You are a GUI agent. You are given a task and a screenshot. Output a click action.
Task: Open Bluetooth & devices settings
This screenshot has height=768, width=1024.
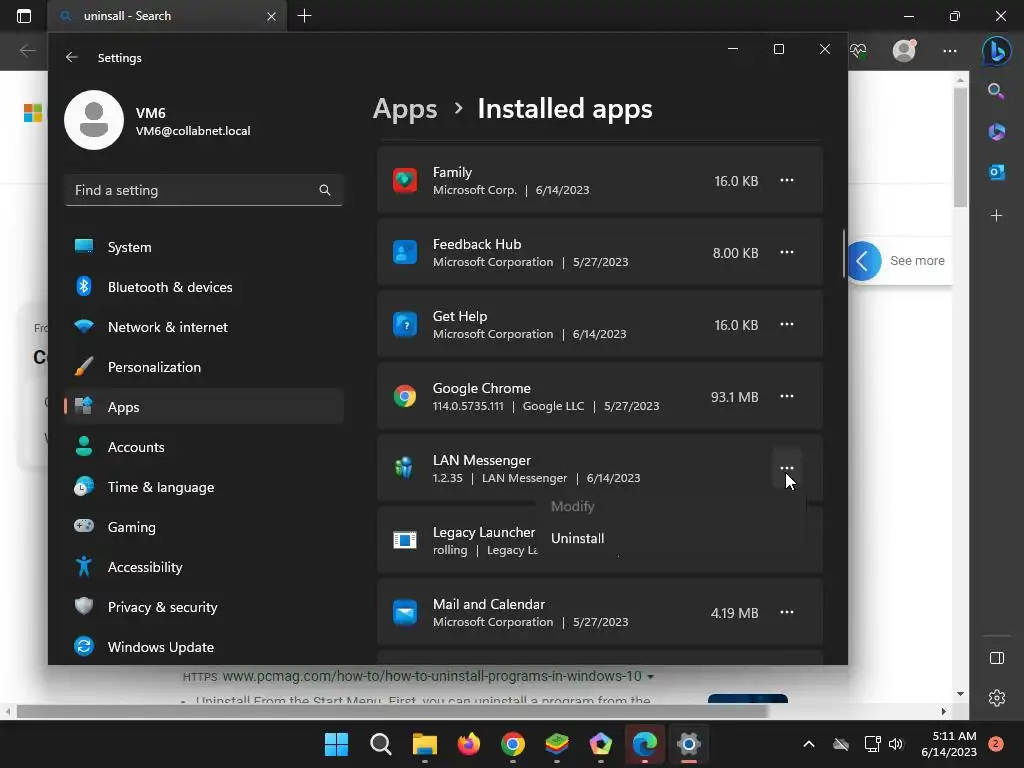point(204,287)
